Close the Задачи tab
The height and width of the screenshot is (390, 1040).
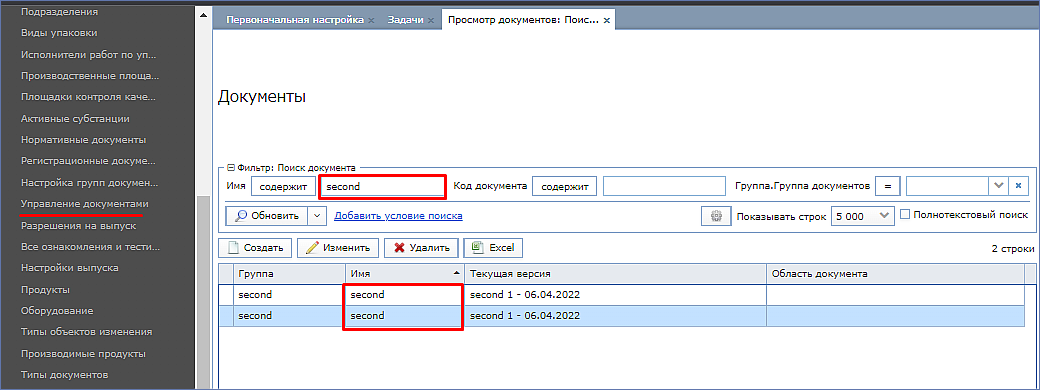(x=431, y=20)
